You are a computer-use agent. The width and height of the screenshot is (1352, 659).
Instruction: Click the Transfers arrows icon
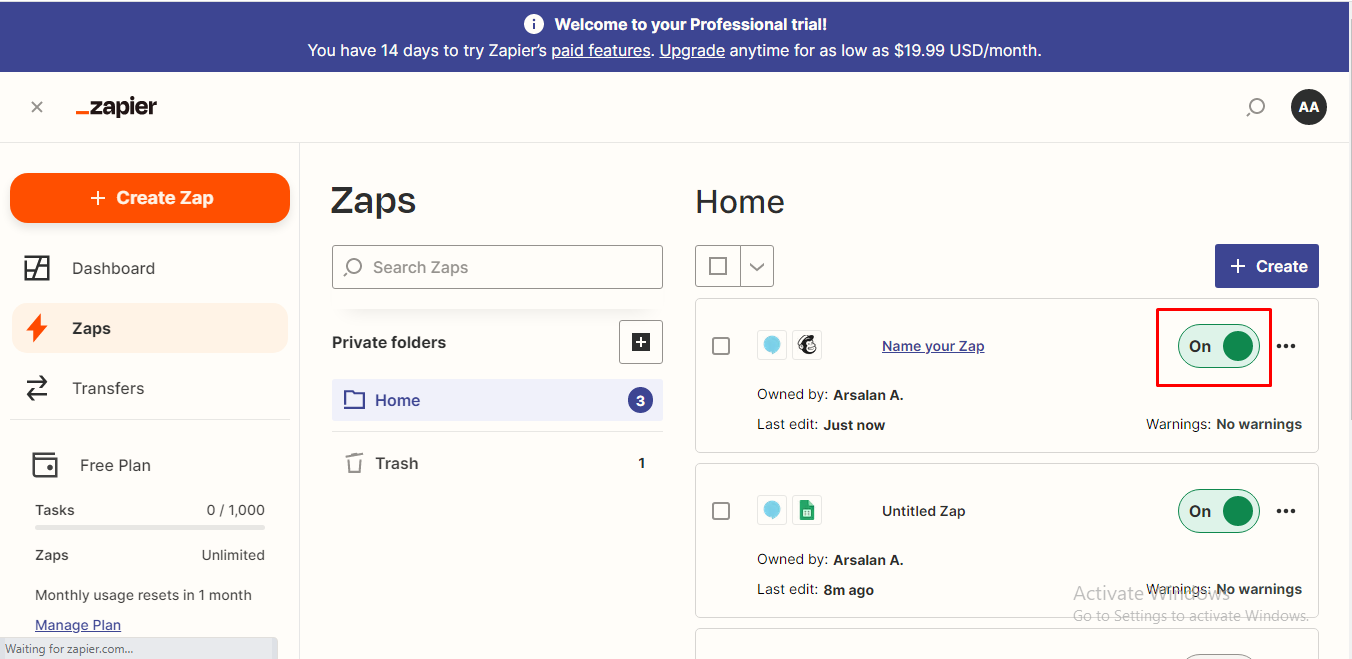coord(37,388)
